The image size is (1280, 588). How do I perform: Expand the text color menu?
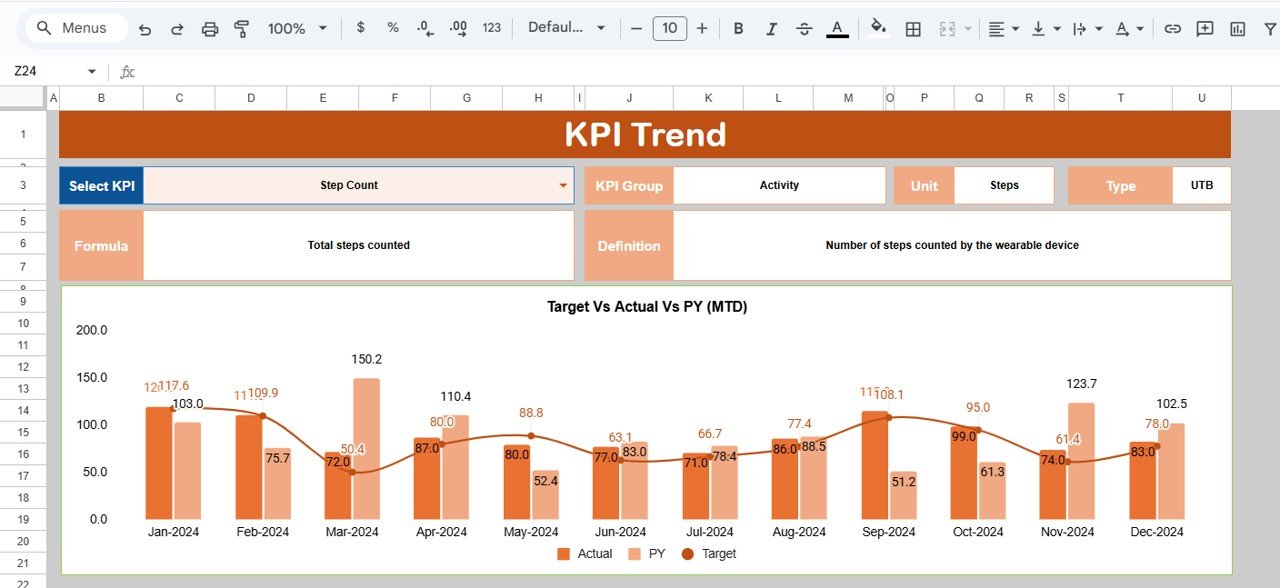[x=838, y=28]
